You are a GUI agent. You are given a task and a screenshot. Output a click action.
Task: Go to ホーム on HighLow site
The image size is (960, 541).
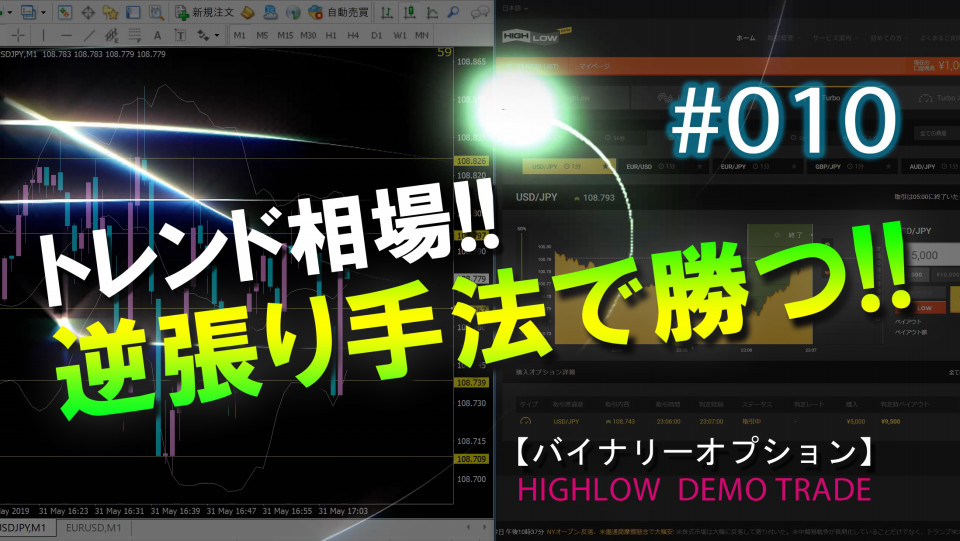(745, 38)
